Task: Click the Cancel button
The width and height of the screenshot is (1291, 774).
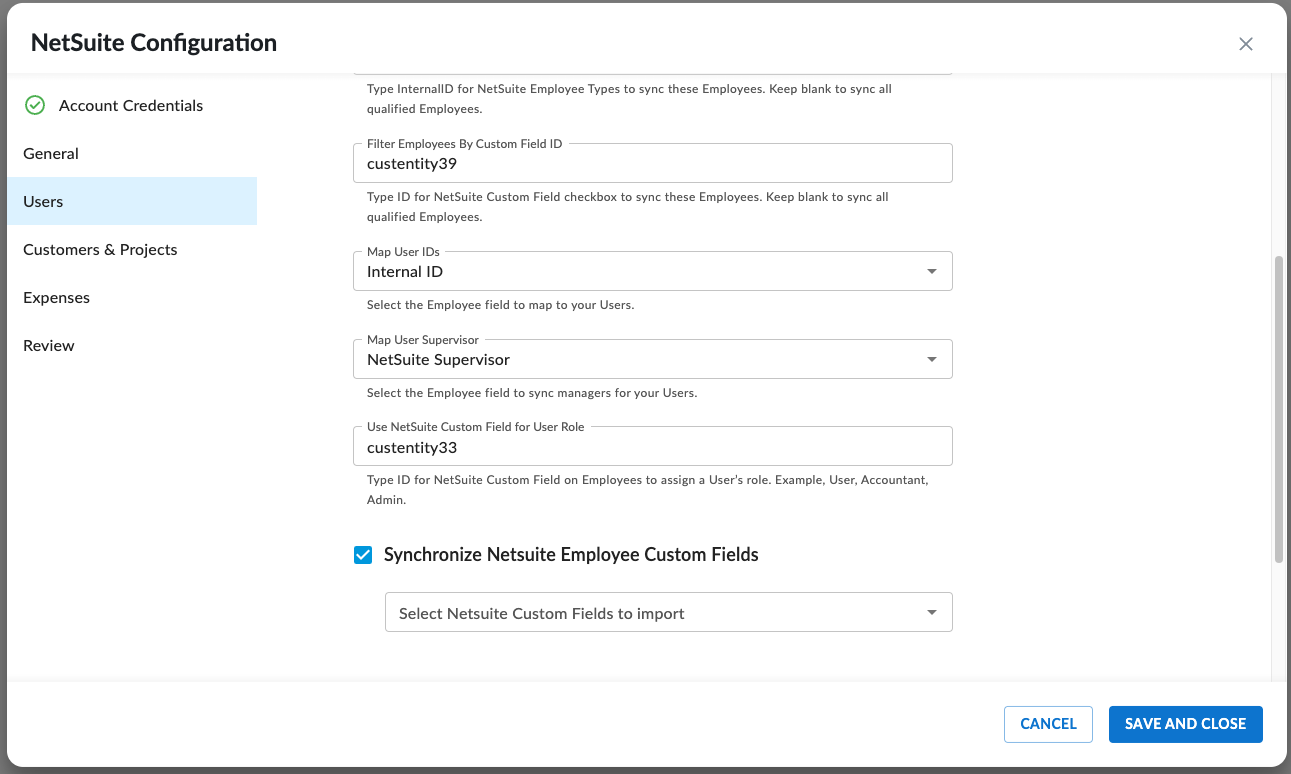Action: coord(1048,724)
